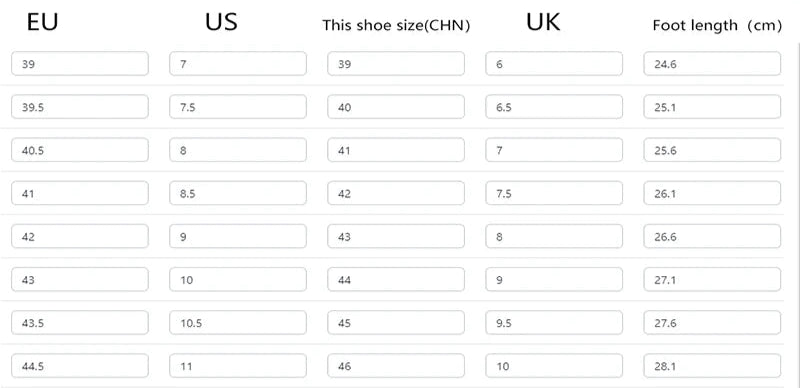Click the vertical scrollbar on right edge
The height and width of the screenshot is (388, 800).
click(x=797, y=214)
